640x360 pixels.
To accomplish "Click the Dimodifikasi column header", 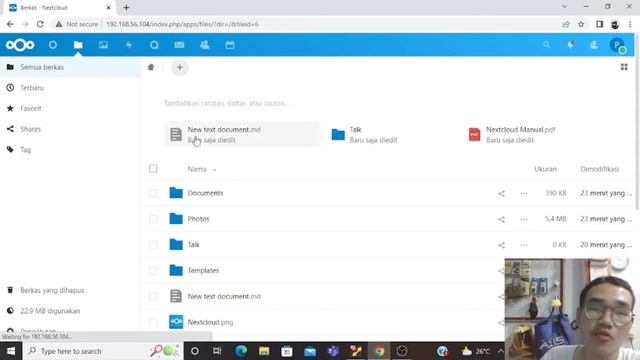I will (x=600, y=169).
